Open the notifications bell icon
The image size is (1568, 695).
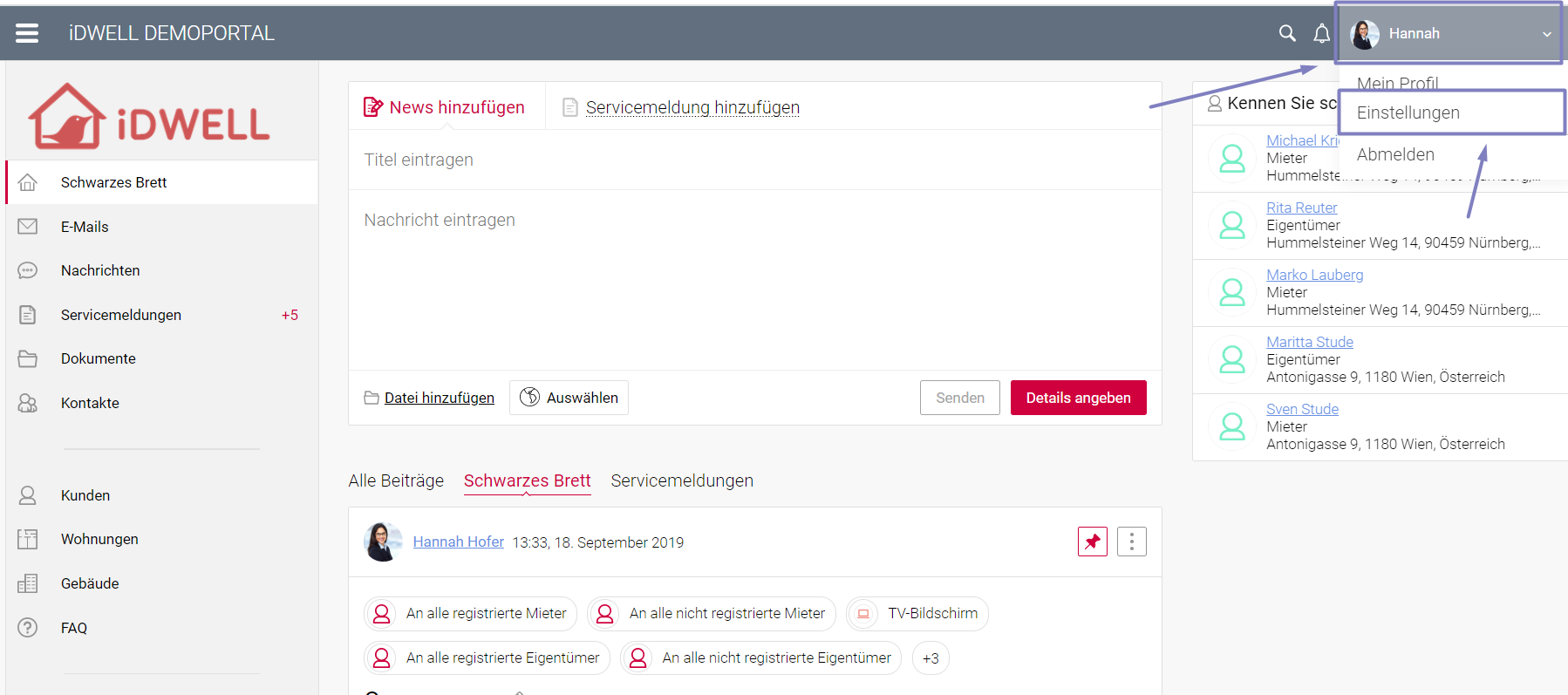(1322, 33)
